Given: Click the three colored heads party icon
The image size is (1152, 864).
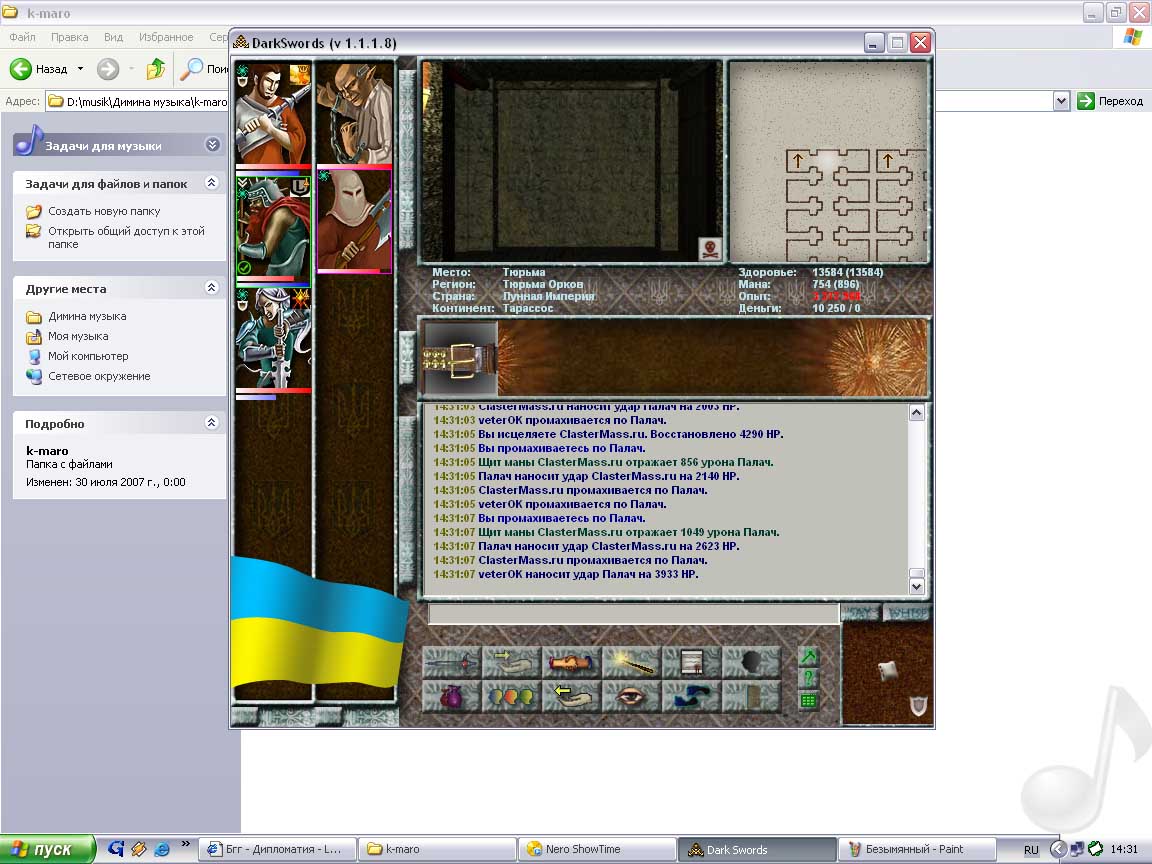Looking at the screenshot, I should [x=511, y=696].
